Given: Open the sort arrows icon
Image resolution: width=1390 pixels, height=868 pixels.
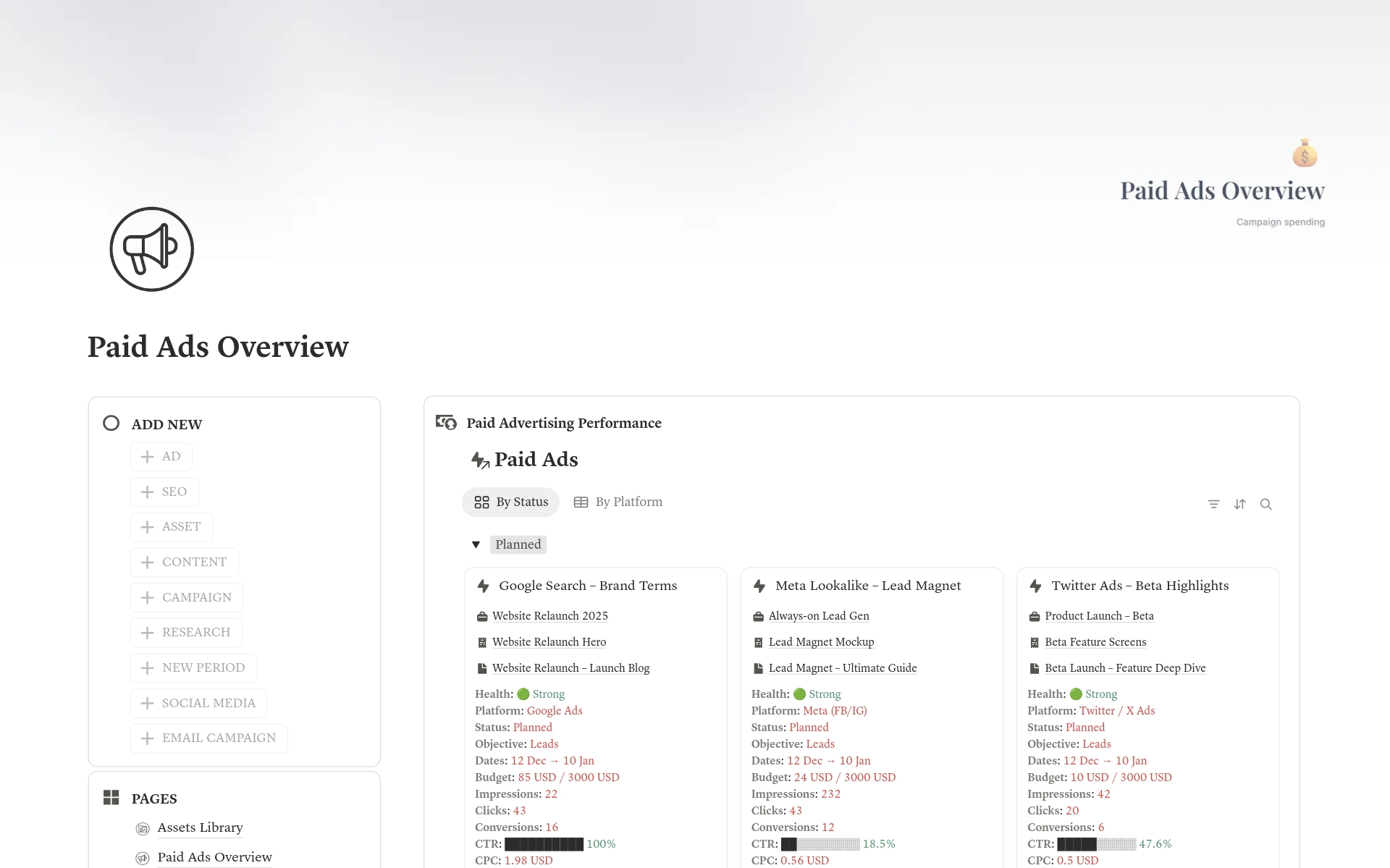Looking at the screenshot, I should point(1240,504).
